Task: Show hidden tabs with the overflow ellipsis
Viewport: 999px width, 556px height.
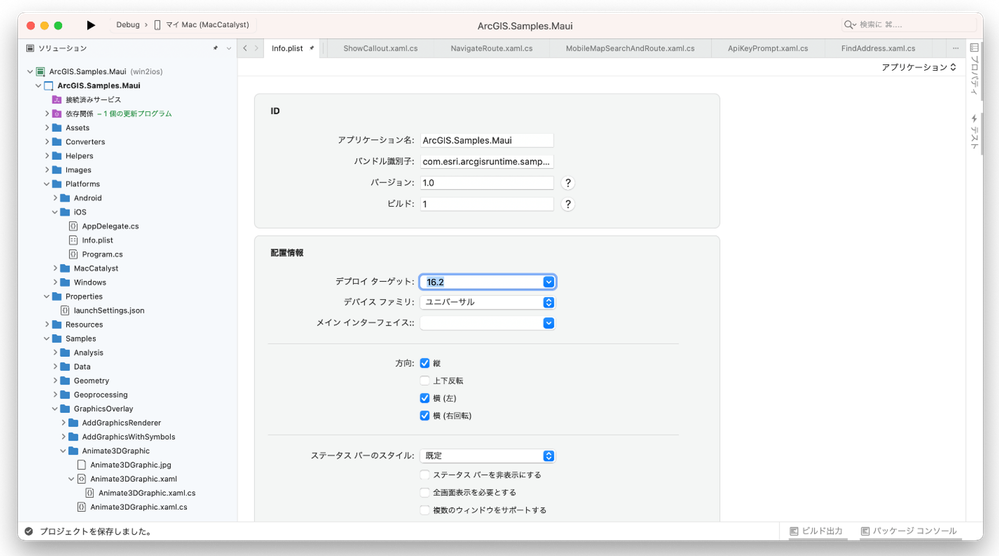Action: (x=957, y=48)
